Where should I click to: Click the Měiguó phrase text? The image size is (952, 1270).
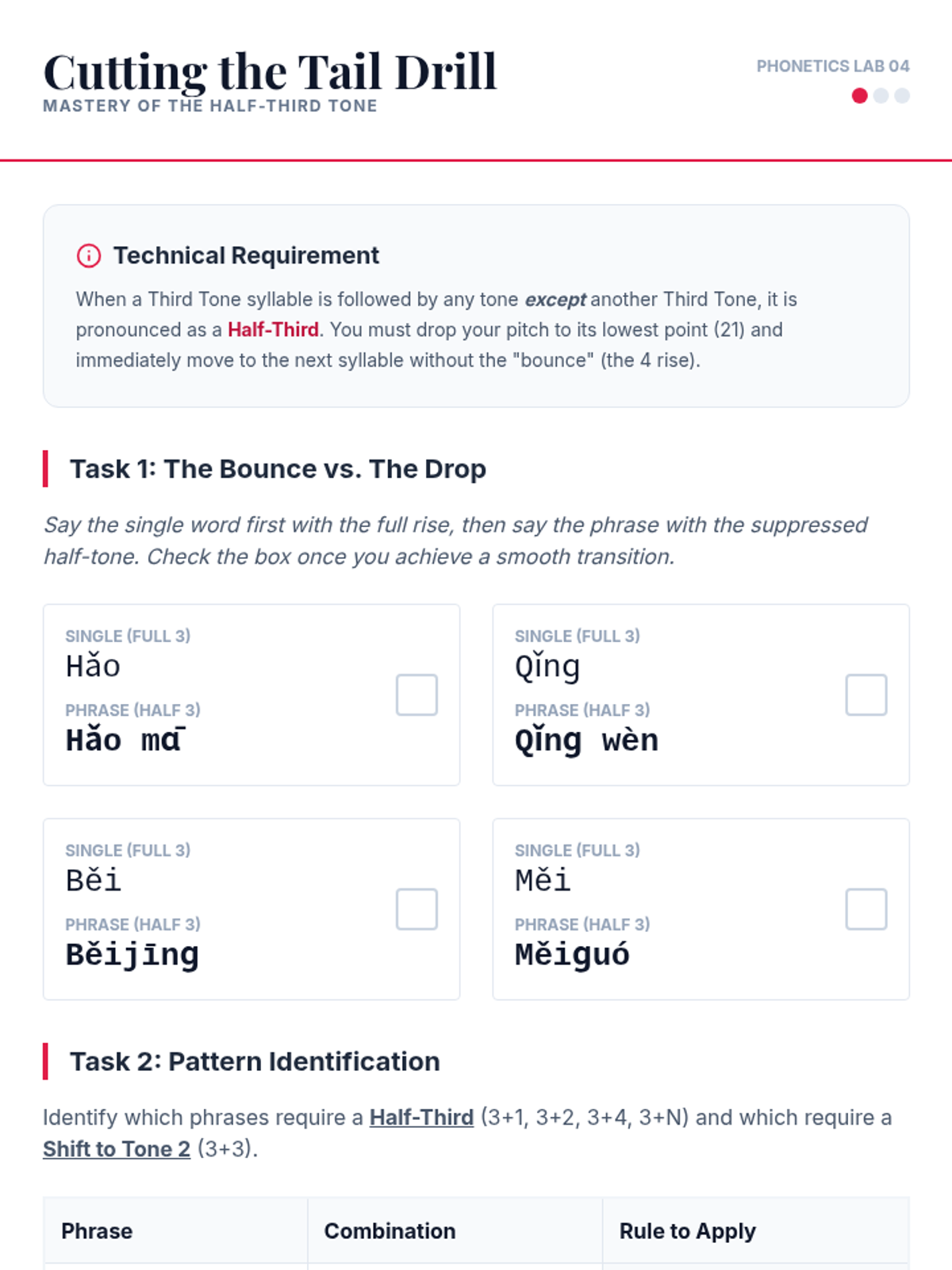tap(572, 955)
